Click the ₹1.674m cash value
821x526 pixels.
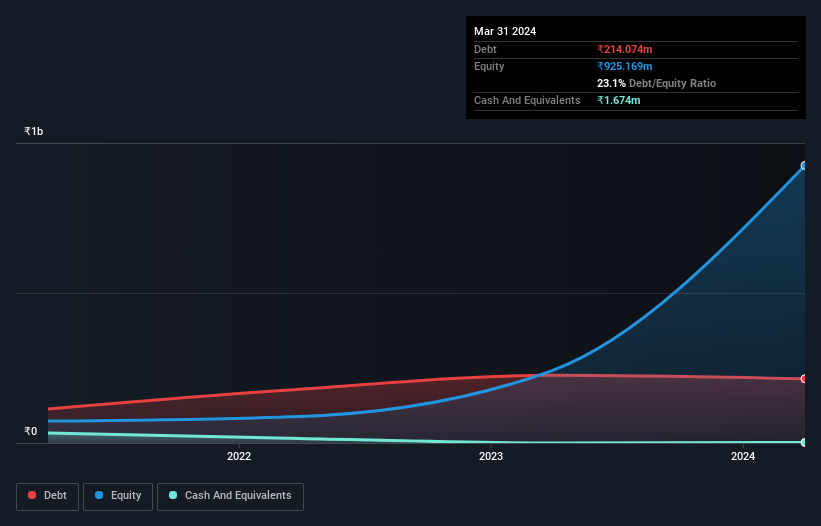click(x=618, y=100)
